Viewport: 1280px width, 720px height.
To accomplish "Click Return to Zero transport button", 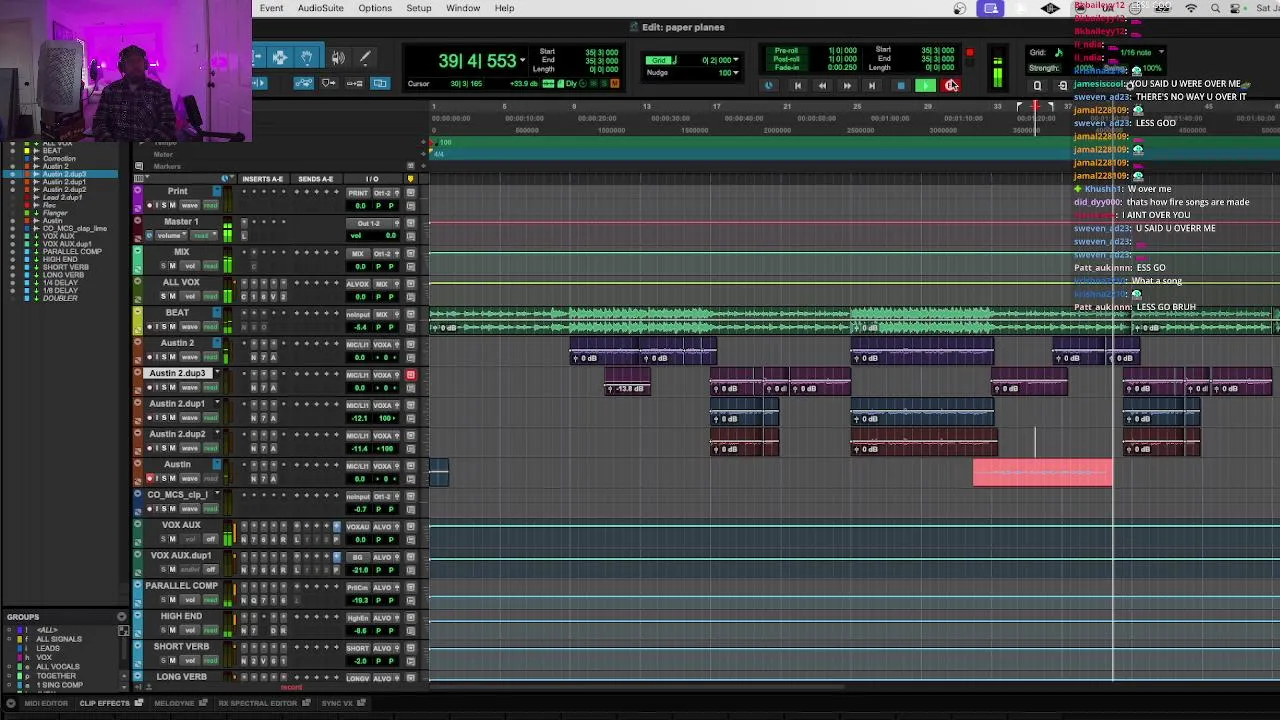I will (797, 86).
